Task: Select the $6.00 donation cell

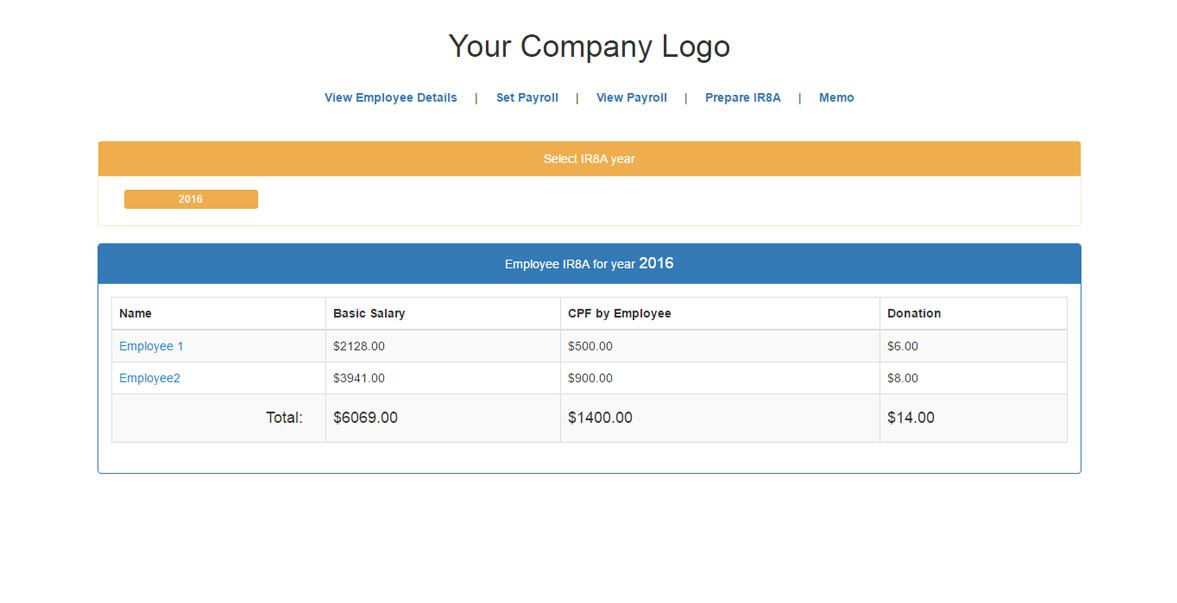Action: 974,346
